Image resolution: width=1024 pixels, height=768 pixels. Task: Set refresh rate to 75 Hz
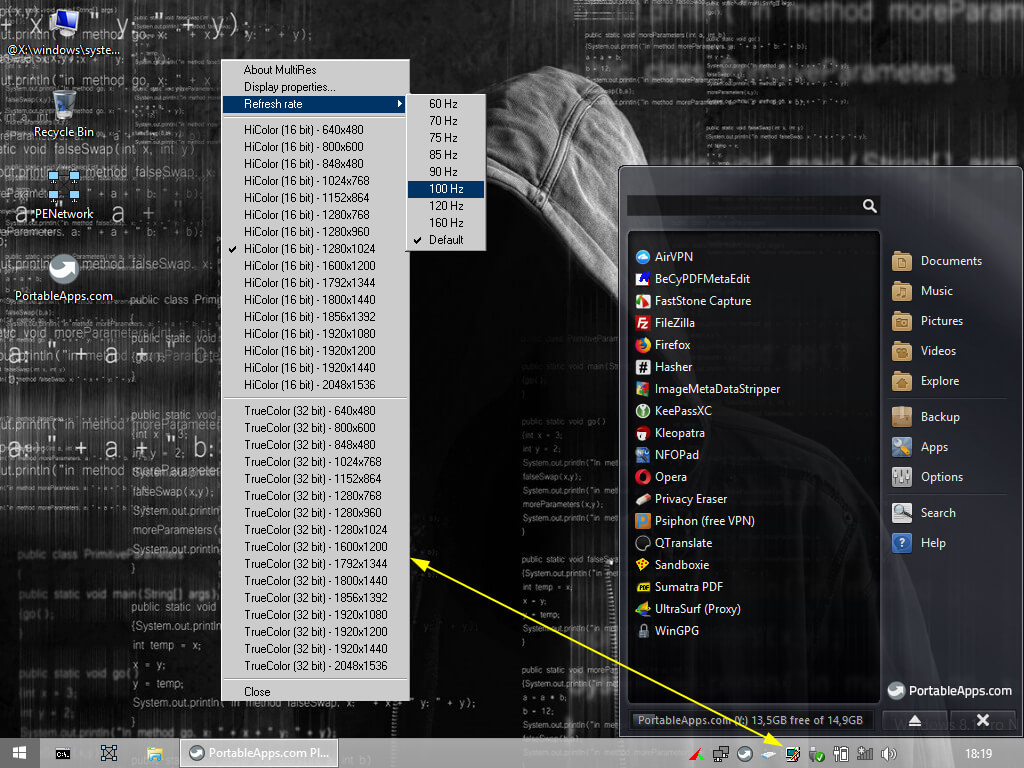pos(446,138)
